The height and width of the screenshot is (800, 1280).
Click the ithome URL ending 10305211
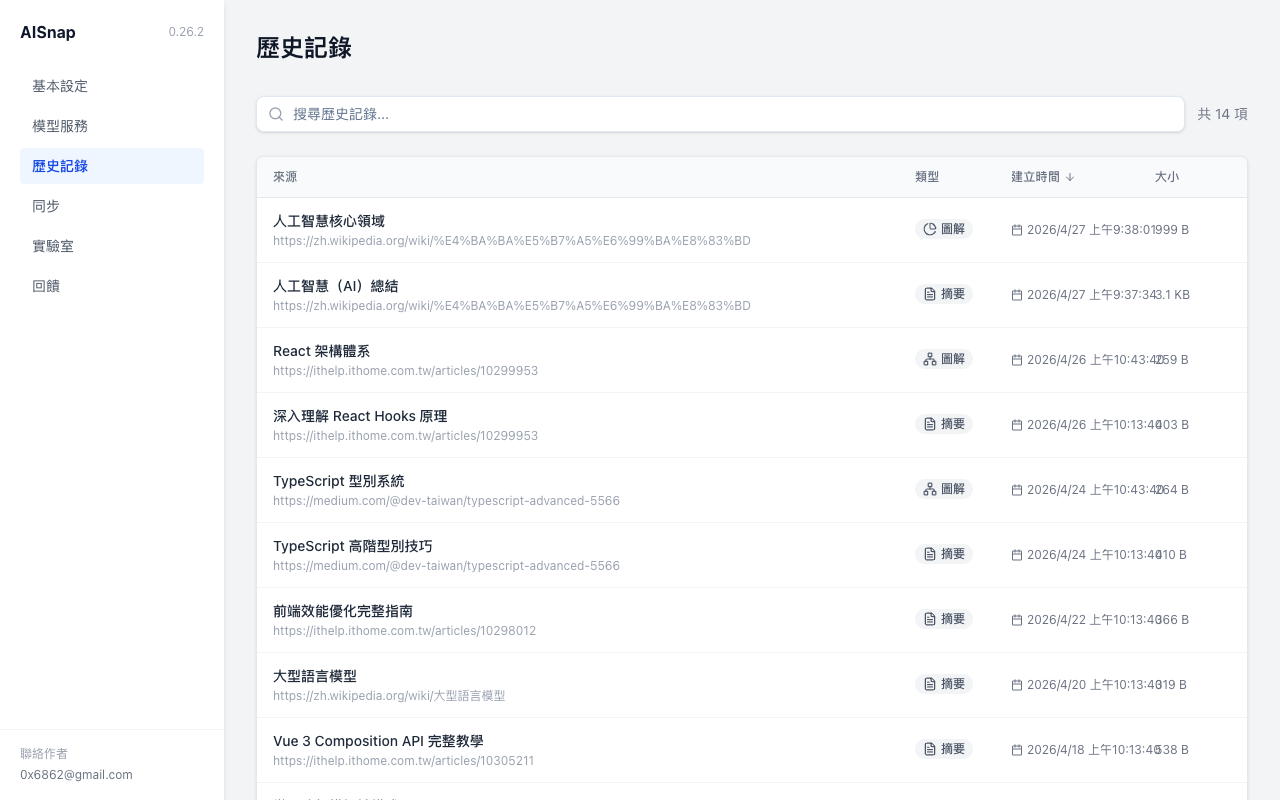pyautogui.click(x=403, y=761)
